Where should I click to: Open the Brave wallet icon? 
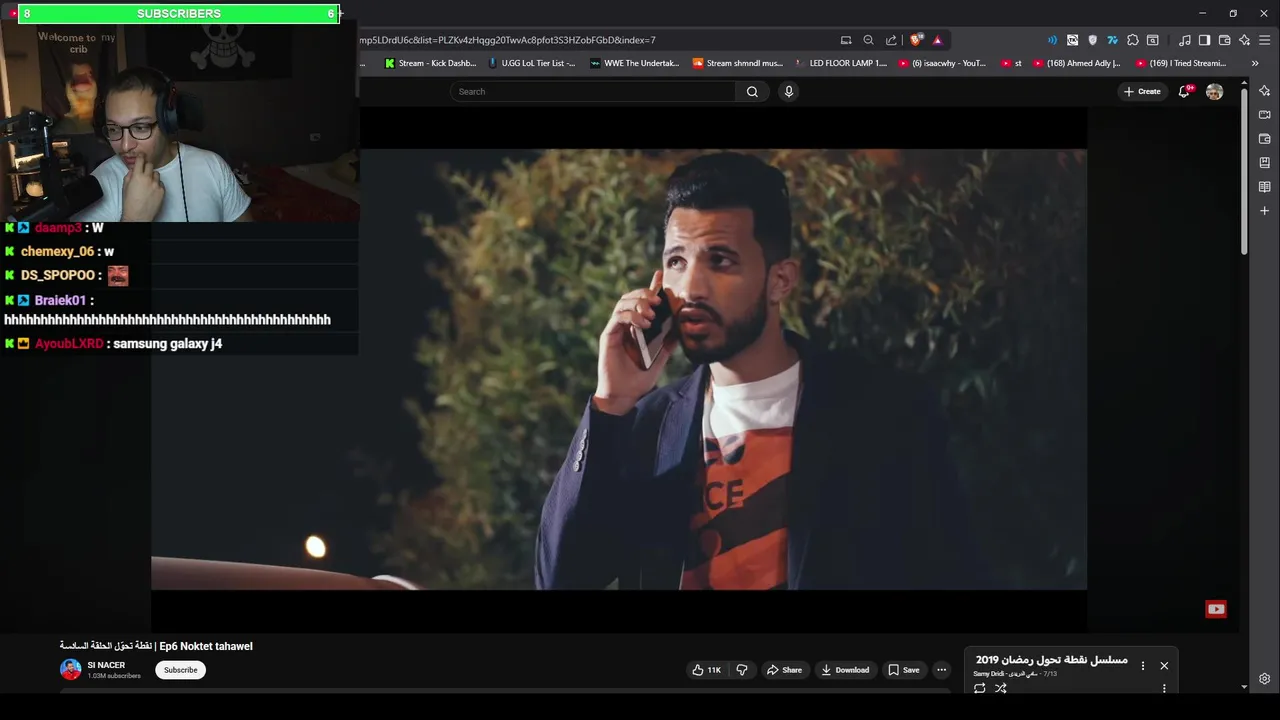pos(1224,40)
